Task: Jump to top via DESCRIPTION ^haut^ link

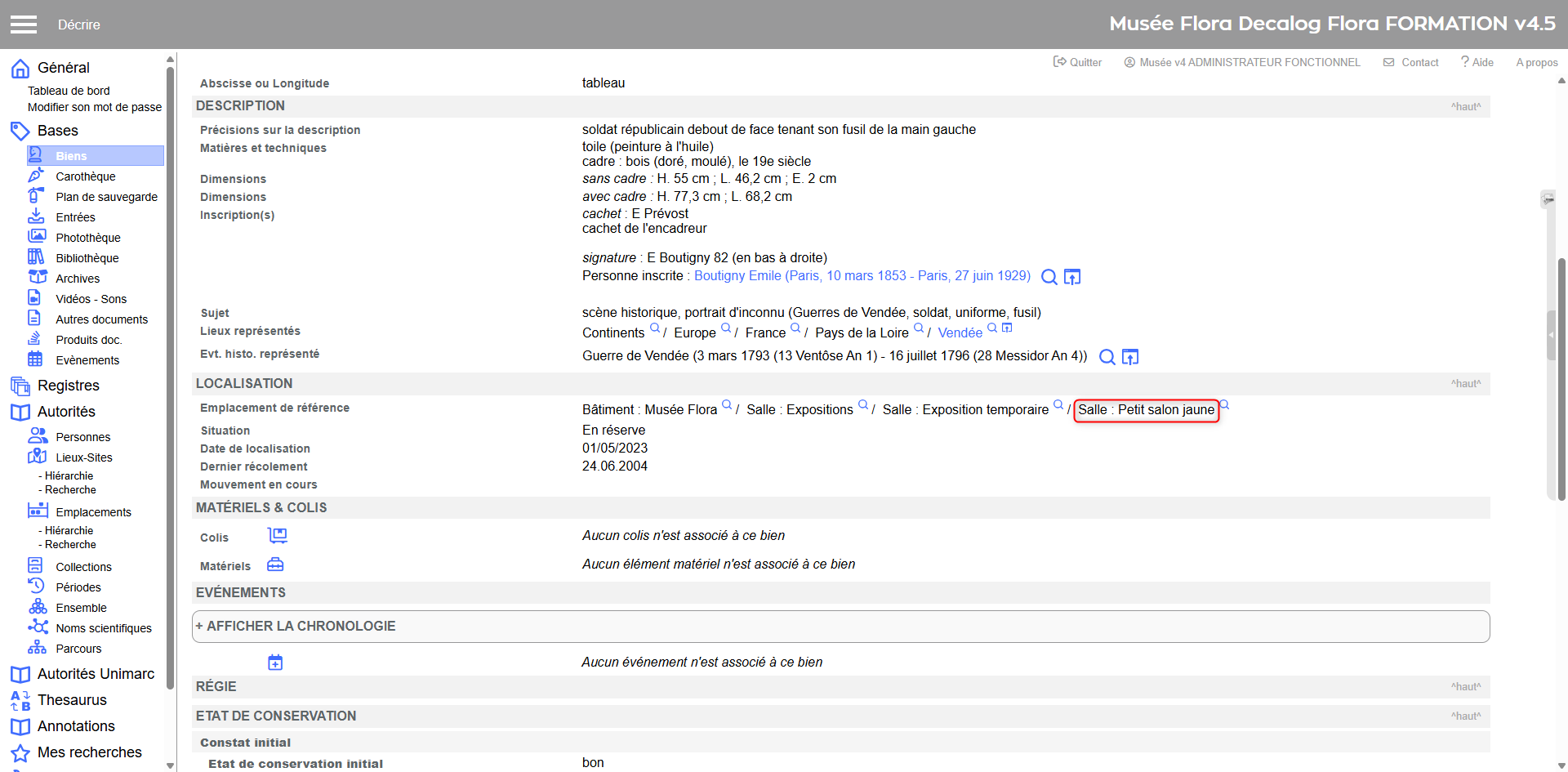Action: point(1465,107)
